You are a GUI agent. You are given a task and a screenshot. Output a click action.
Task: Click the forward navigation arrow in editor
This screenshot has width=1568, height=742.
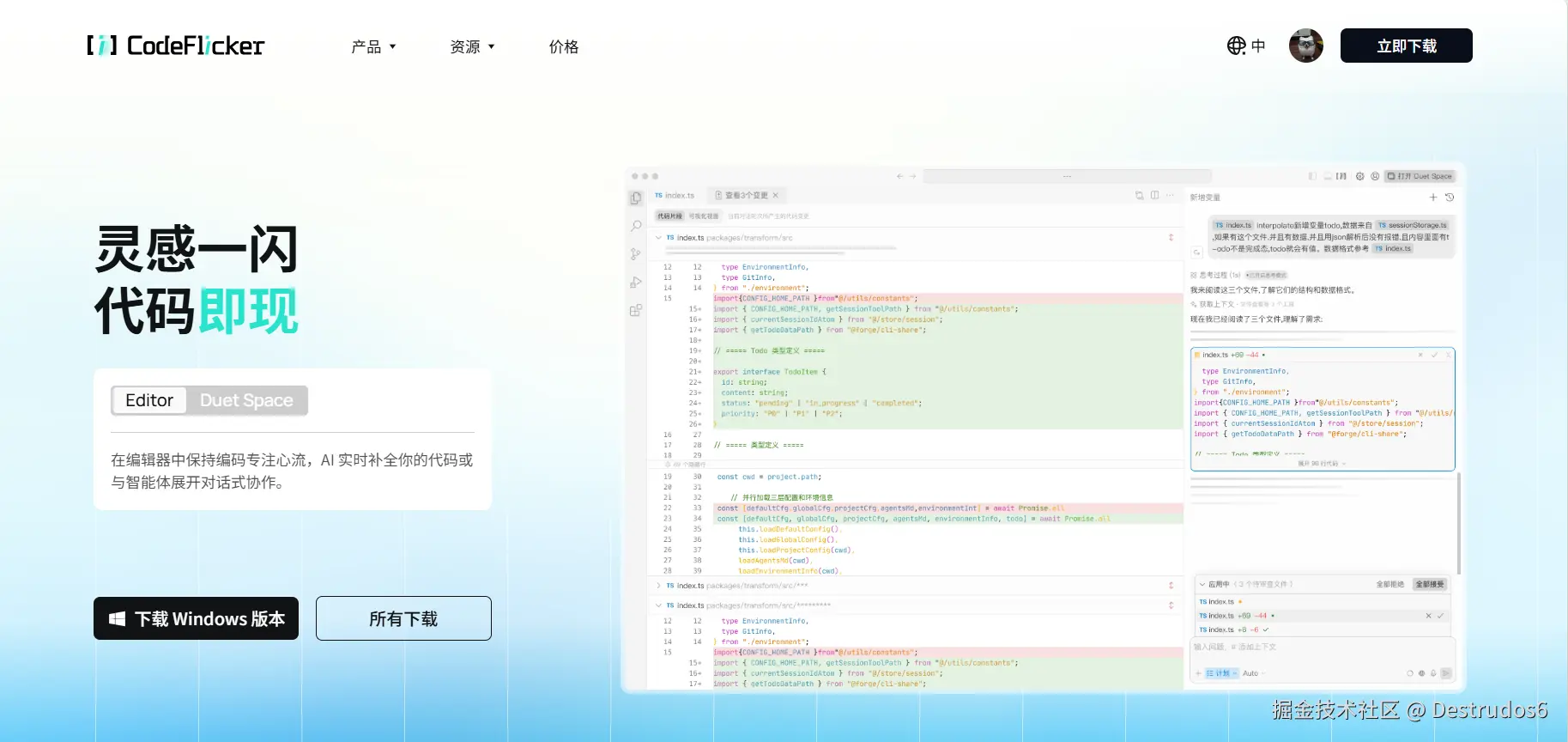[913, 176]
